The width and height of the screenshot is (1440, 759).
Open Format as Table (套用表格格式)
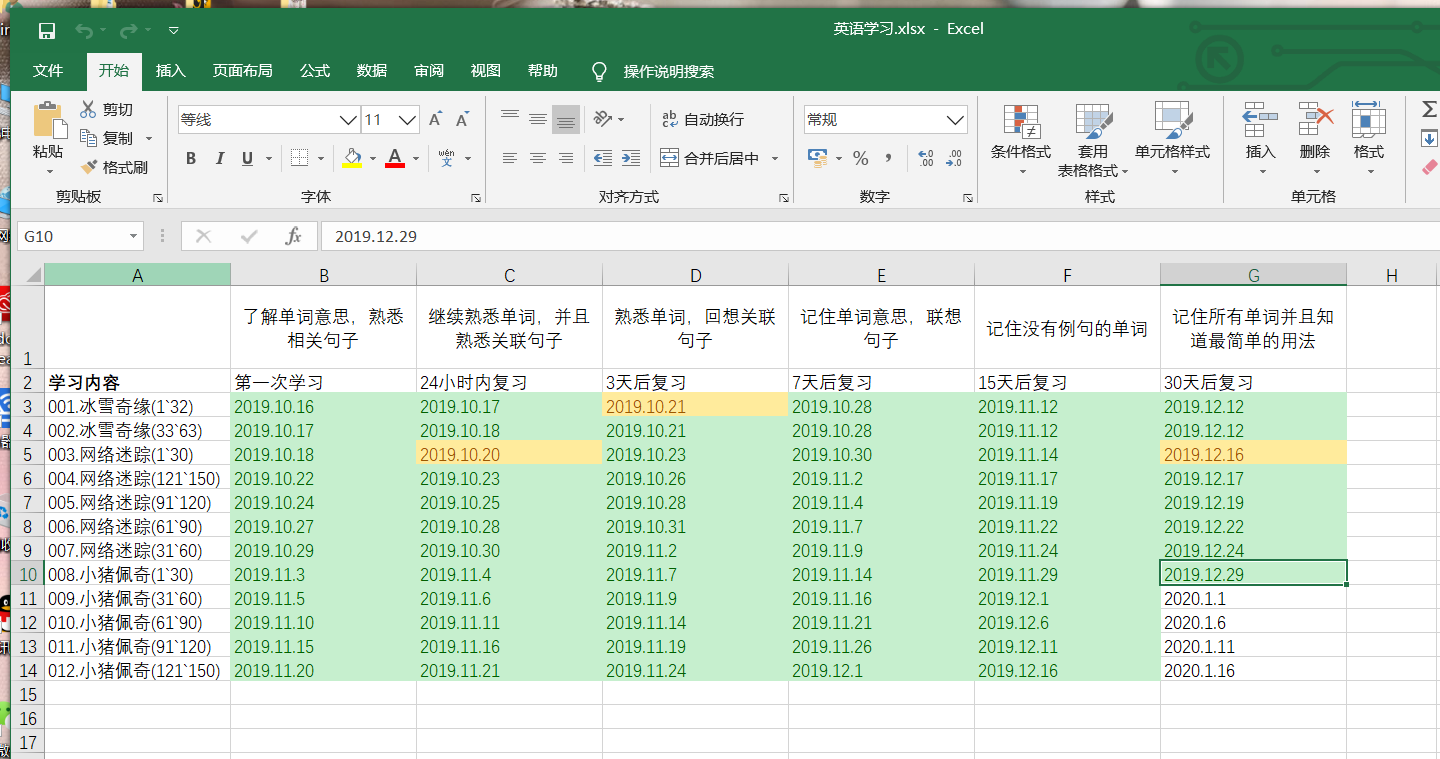click(1093, 140)
